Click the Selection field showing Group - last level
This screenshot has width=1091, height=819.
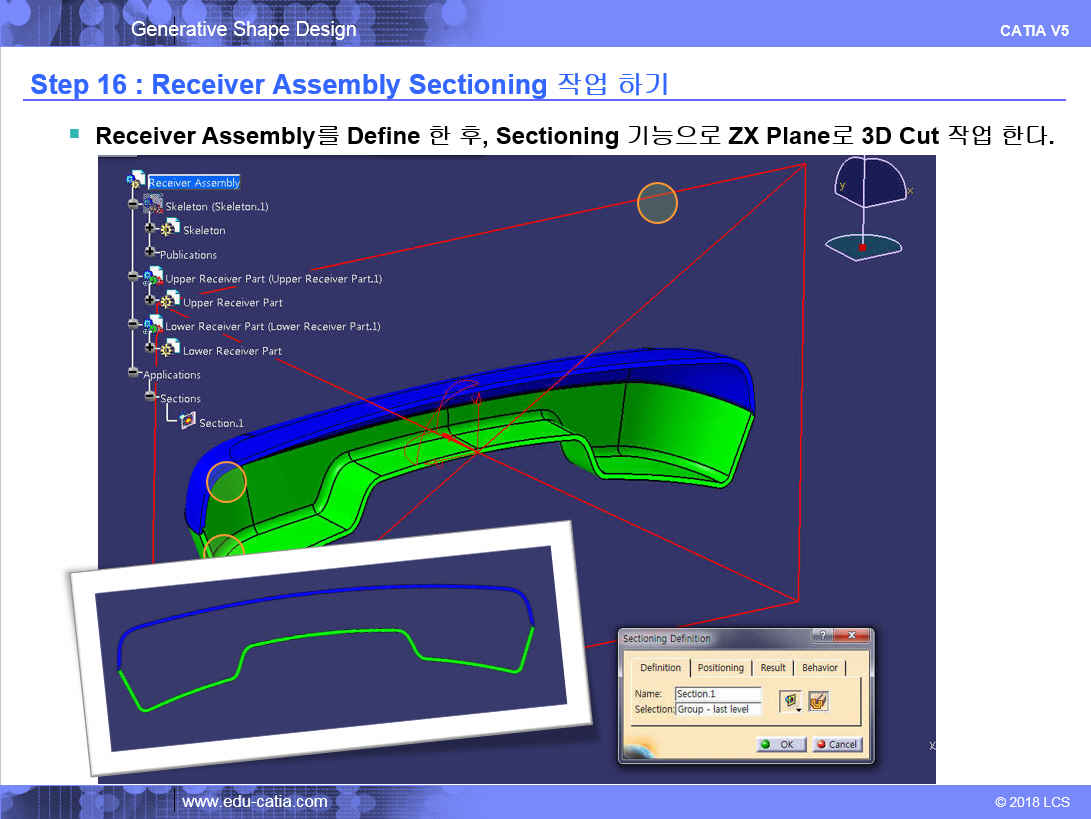[717, 709]
